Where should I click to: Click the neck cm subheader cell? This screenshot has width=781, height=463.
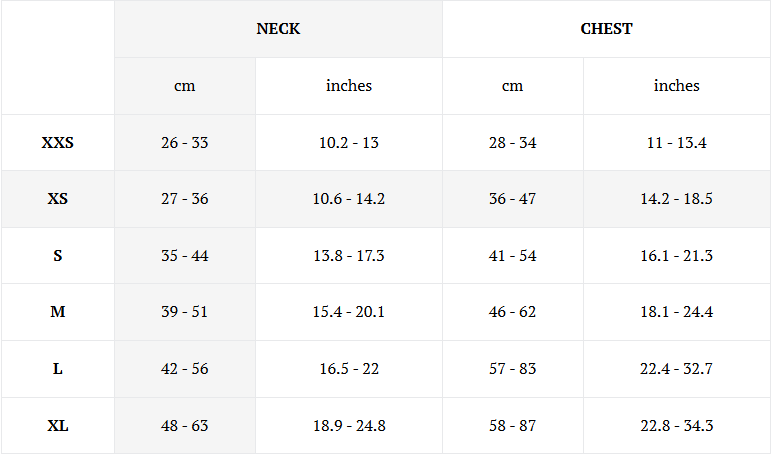(185, 86)
